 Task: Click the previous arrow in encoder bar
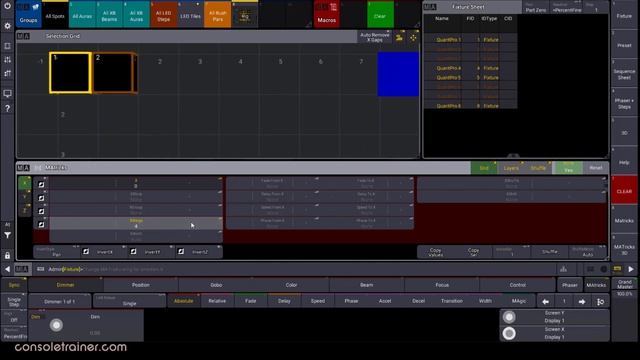point(545,302)
